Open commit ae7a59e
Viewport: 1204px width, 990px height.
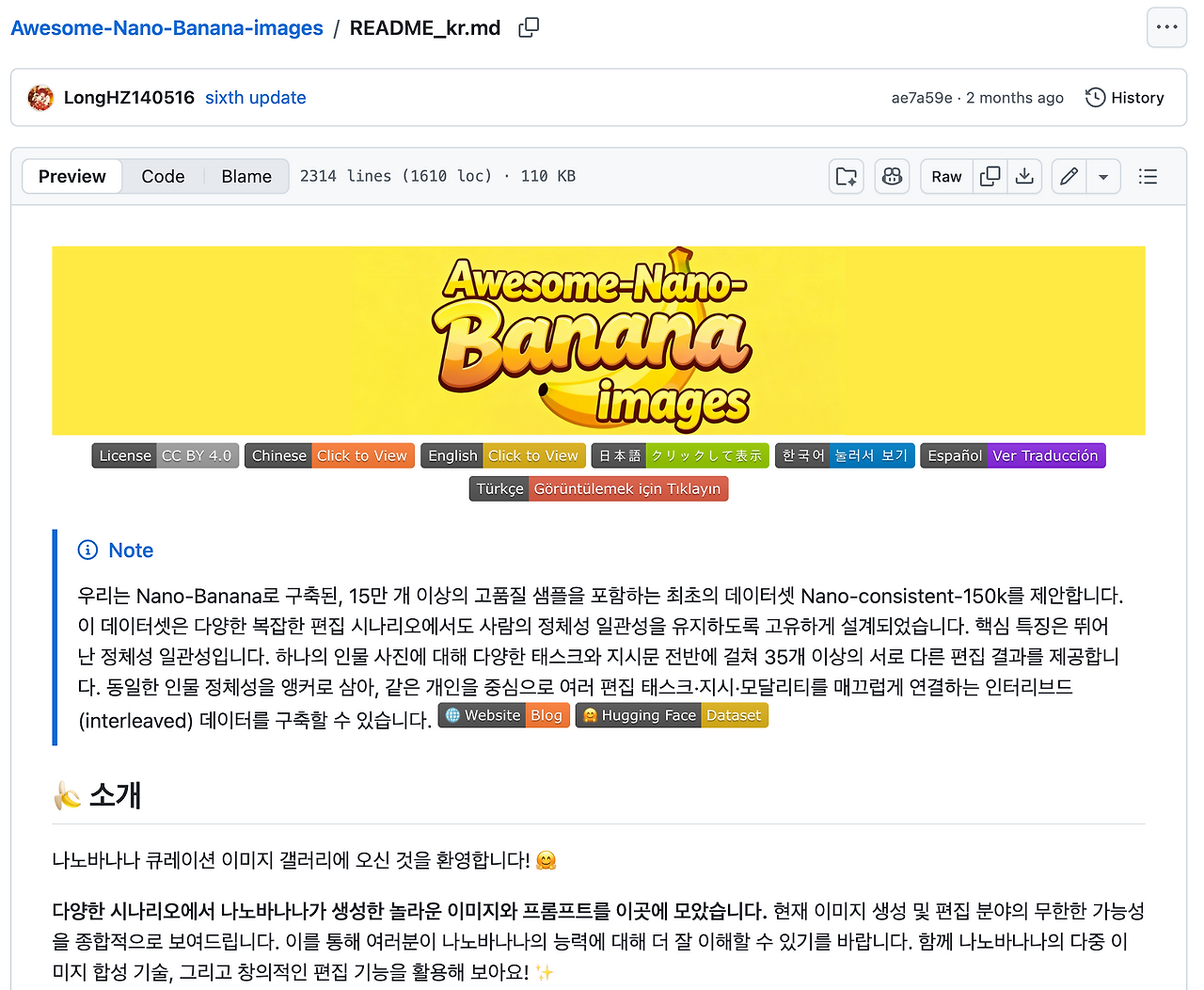tap(922, 98)
